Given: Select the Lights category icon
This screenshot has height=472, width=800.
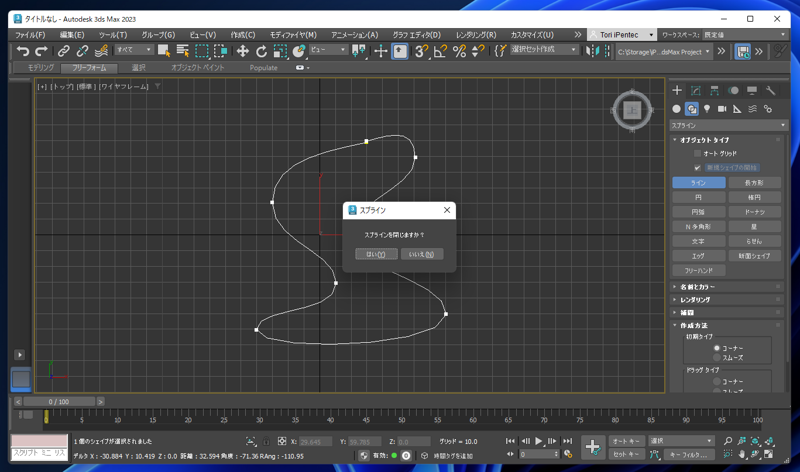Looking at the screenshot, I should coord(707,109).
